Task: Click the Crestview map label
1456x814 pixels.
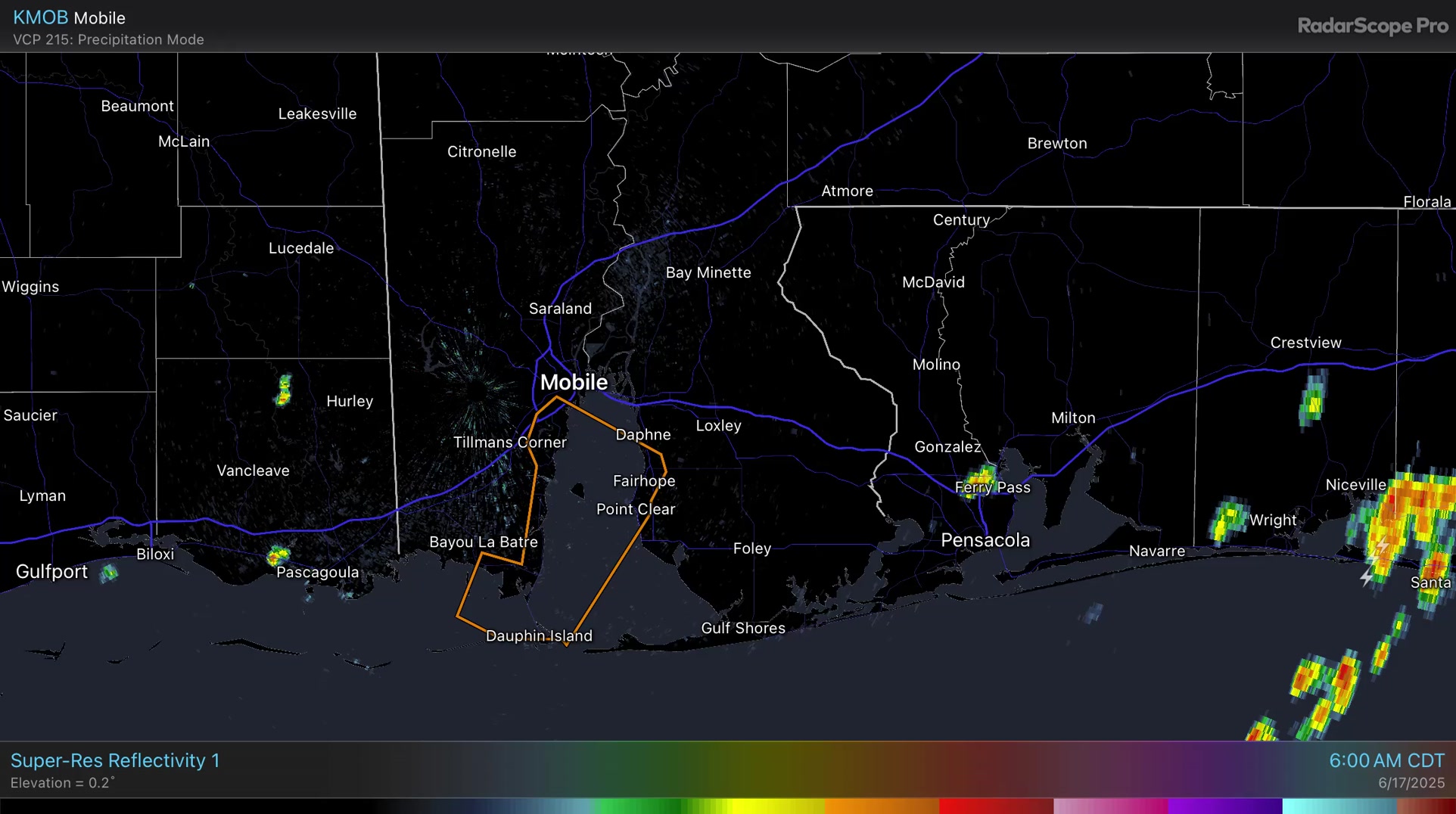Action: (1306, 343)
